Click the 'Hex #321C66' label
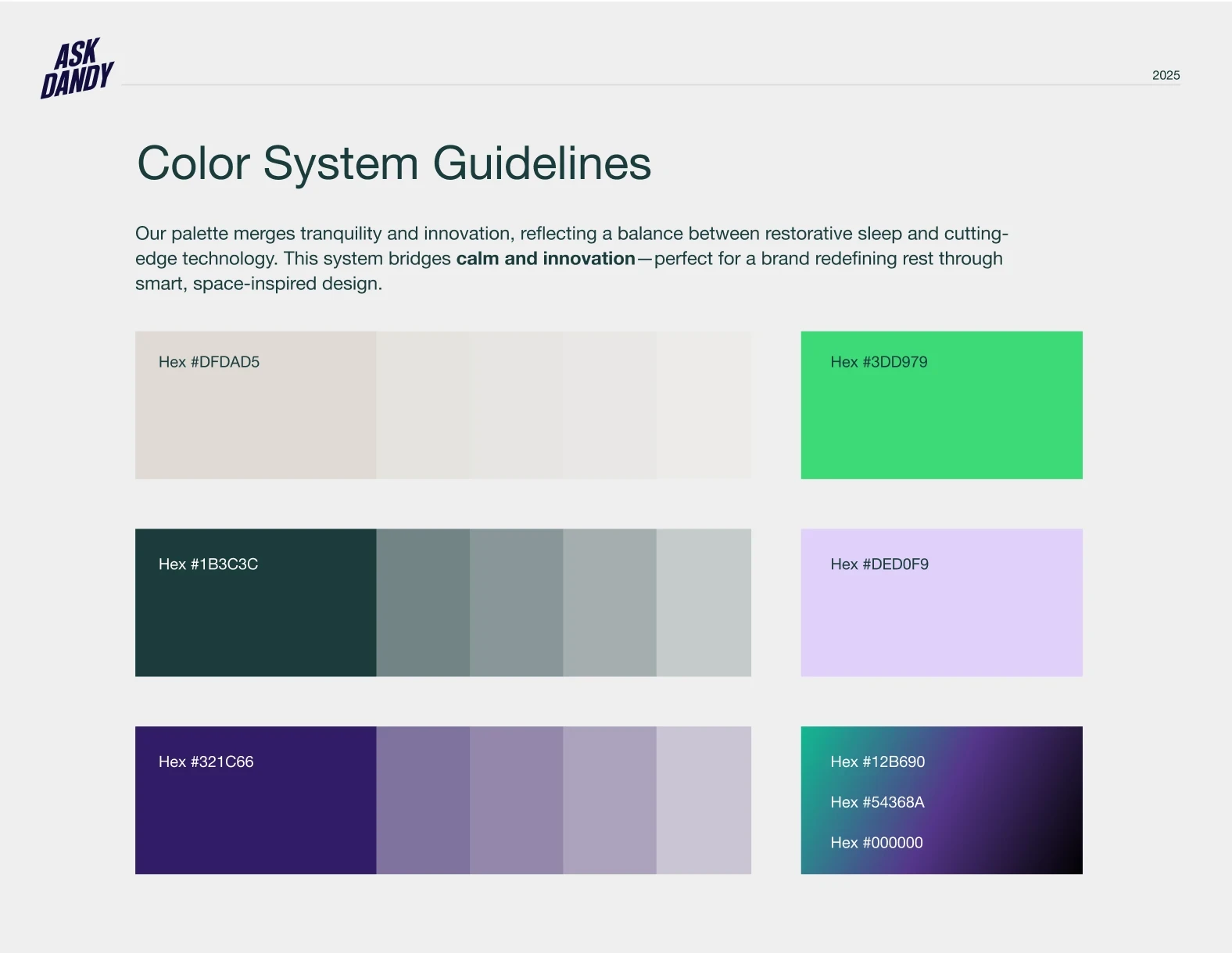This screenshot has width=1232, height=953. [206, 761]
